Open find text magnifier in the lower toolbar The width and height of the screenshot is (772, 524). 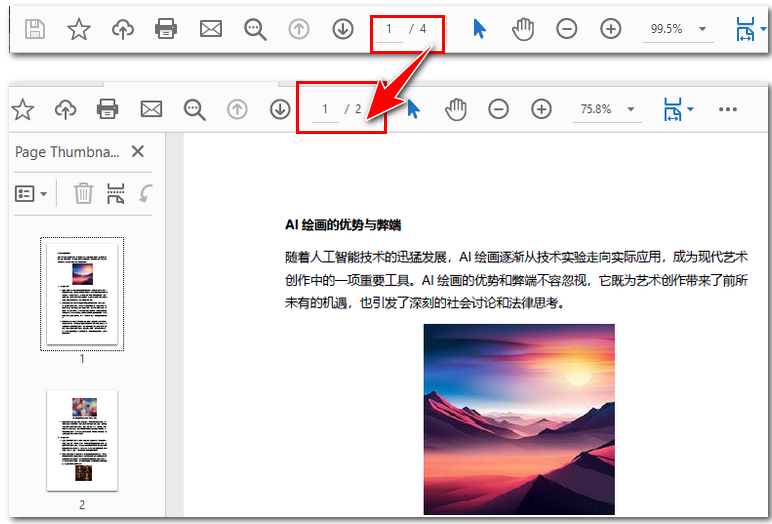click(194, 110)
